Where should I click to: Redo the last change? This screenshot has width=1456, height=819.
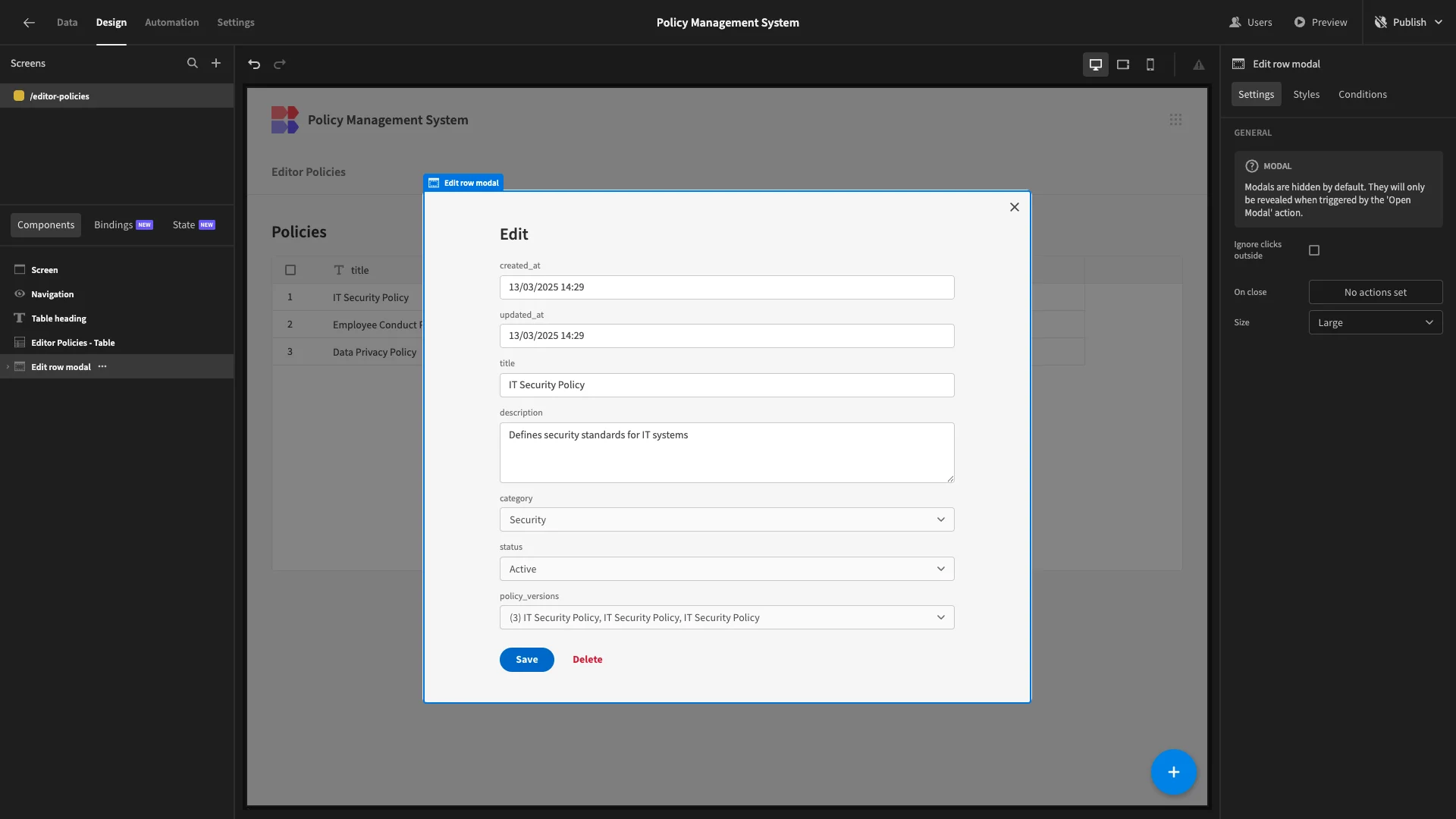click(280, 64)
